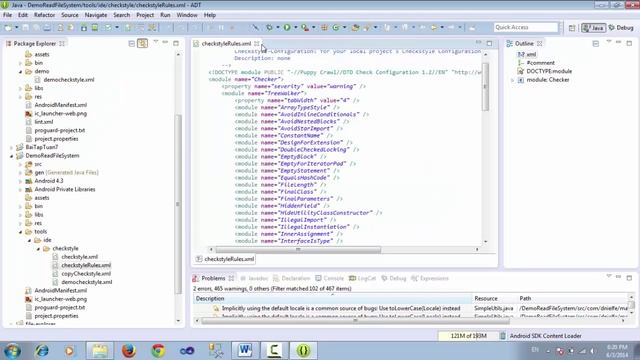Collapse all in Package Explorer
Viewport: 640px width, 360px height.
(x=131, y=43)
